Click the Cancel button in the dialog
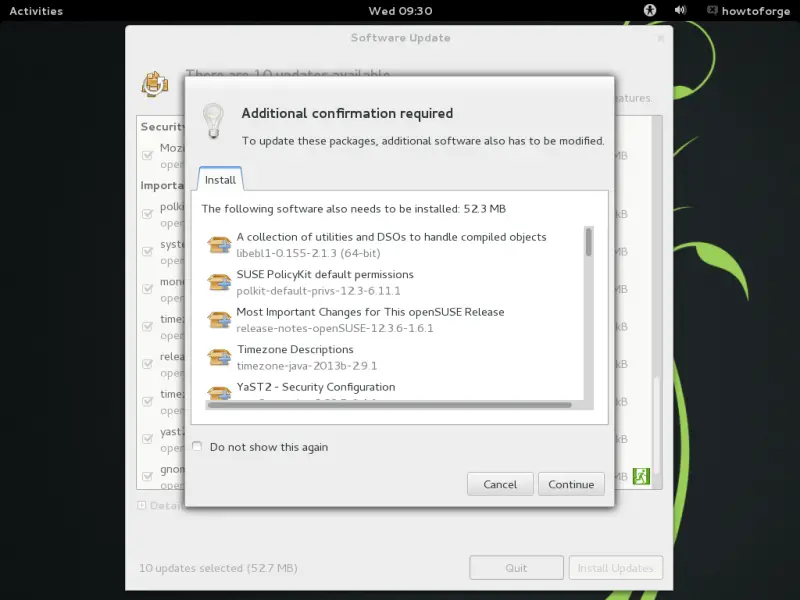The image size is (800, 600). tap(500, 484)
